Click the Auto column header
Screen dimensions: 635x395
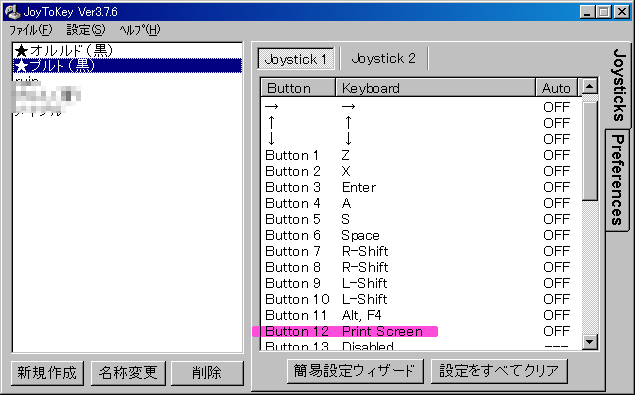[556, 88]
